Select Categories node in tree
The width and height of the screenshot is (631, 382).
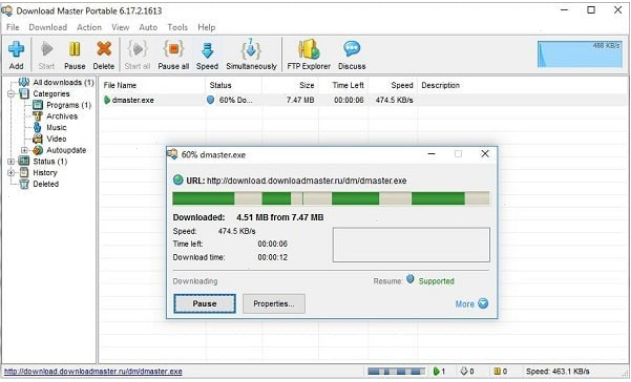[51, 94]
